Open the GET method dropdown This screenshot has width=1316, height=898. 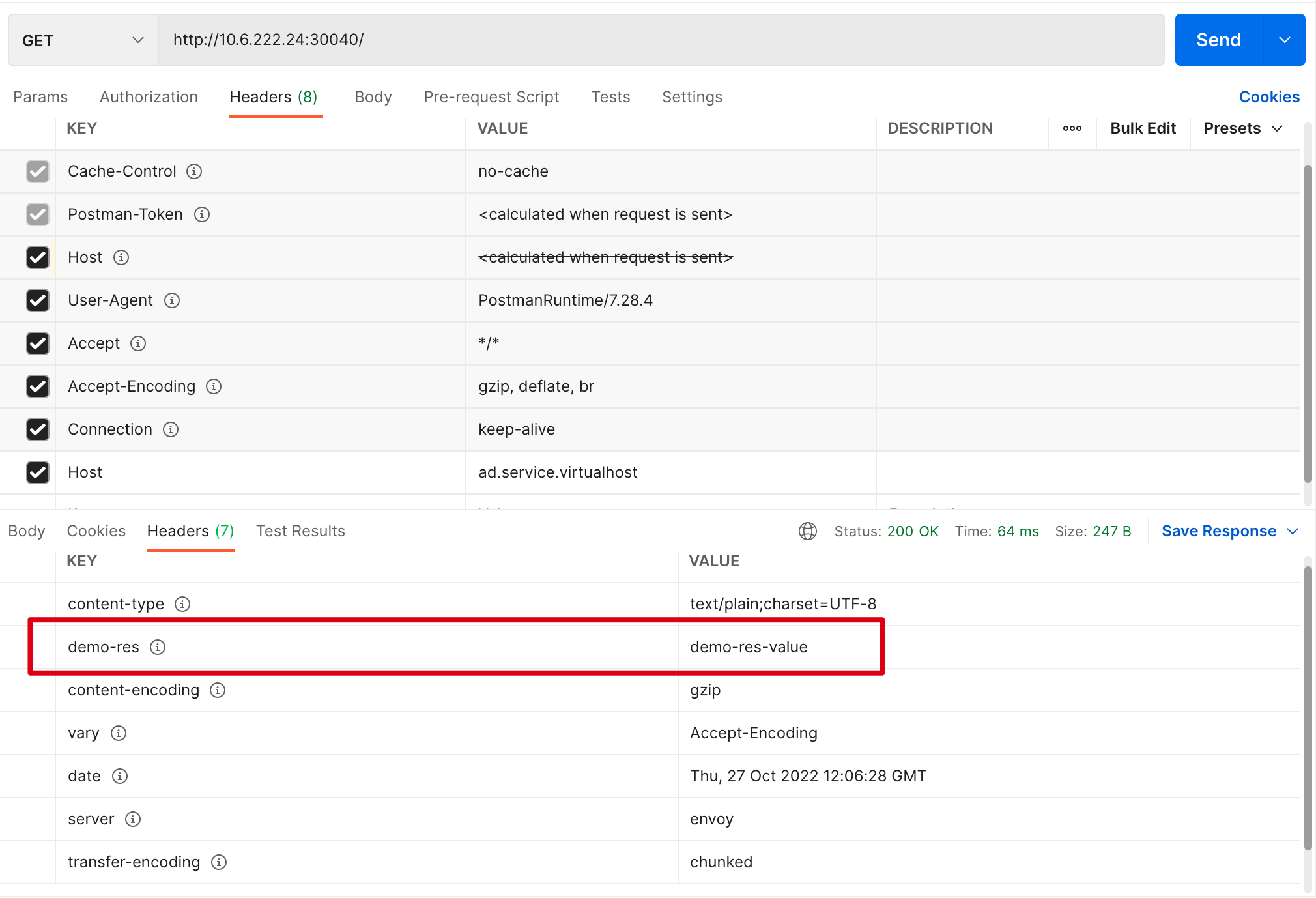83,40
